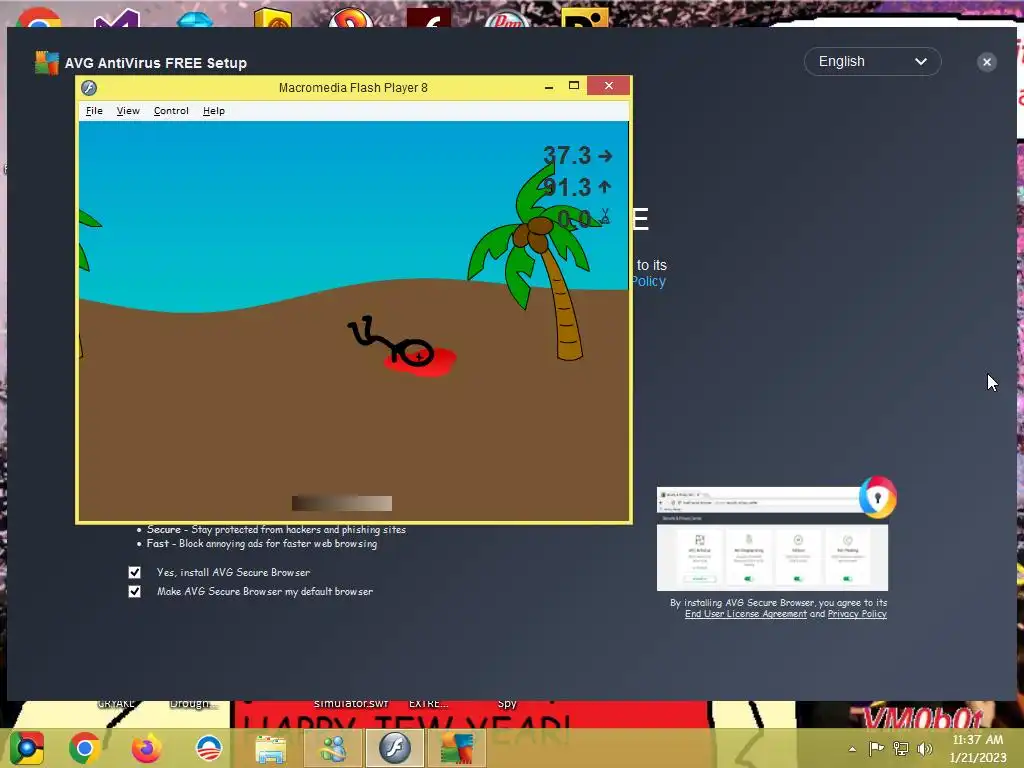Open the English language dropdown

click(x=872, y=61)
